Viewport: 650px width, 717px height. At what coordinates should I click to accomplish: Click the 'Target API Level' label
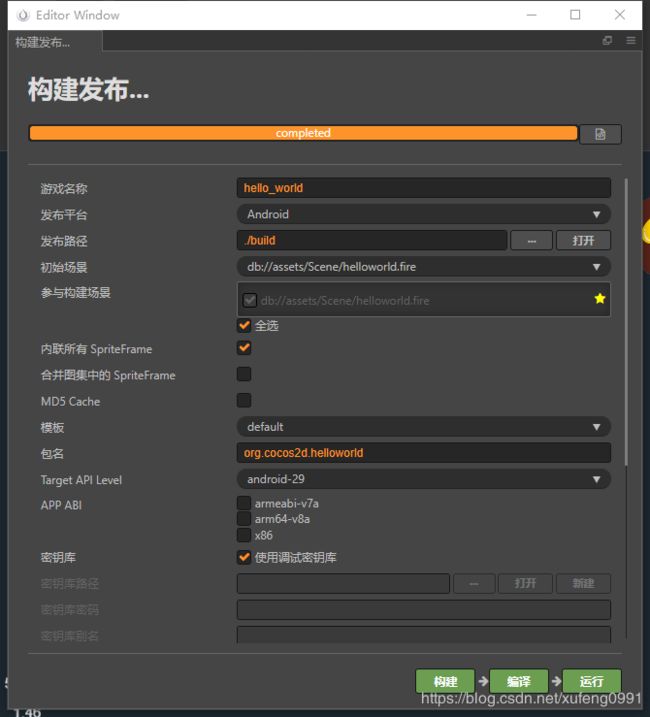pyautogui.click(x=81, y=480)
